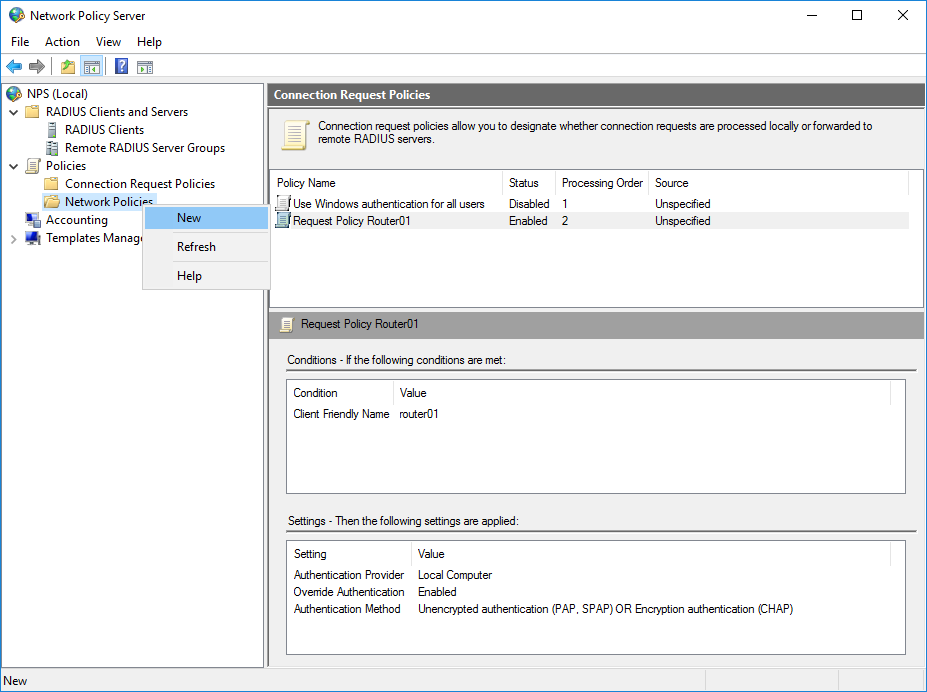Choose New from the context menu

pyautogui.click(x=189, y=217)
